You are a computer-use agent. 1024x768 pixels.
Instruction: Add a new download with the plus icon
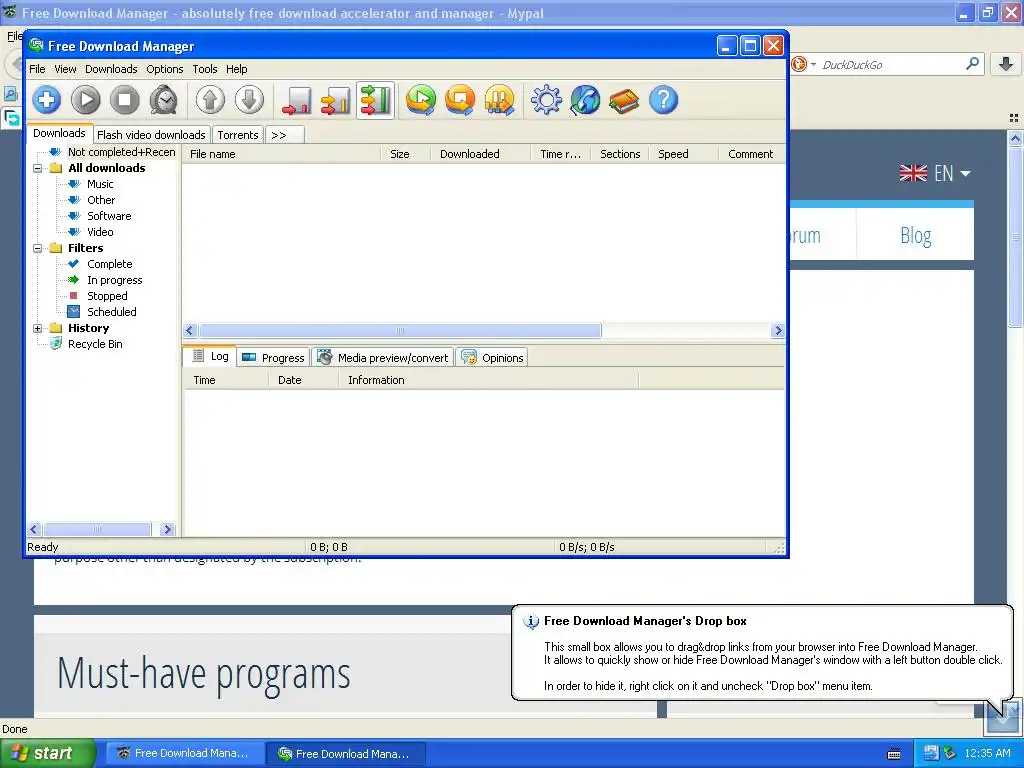46,100
